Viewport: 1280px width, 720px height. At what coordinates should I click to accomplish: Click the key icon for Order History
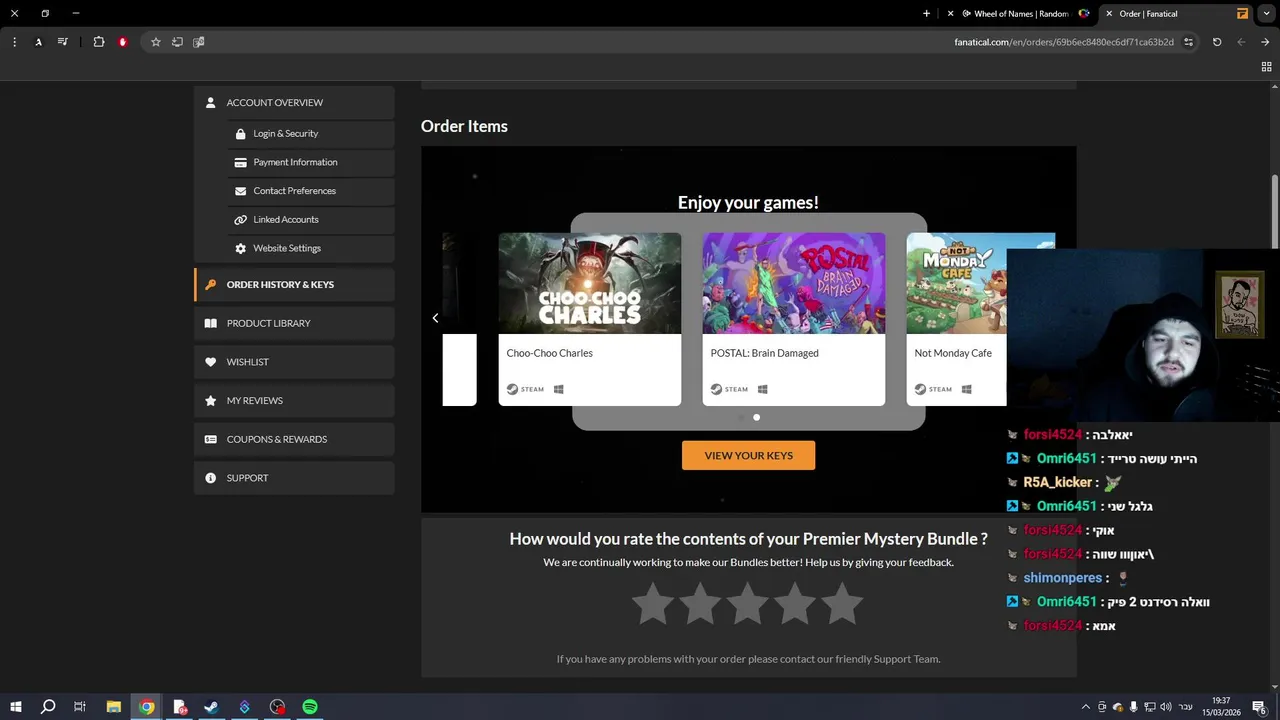coord(210,285)
